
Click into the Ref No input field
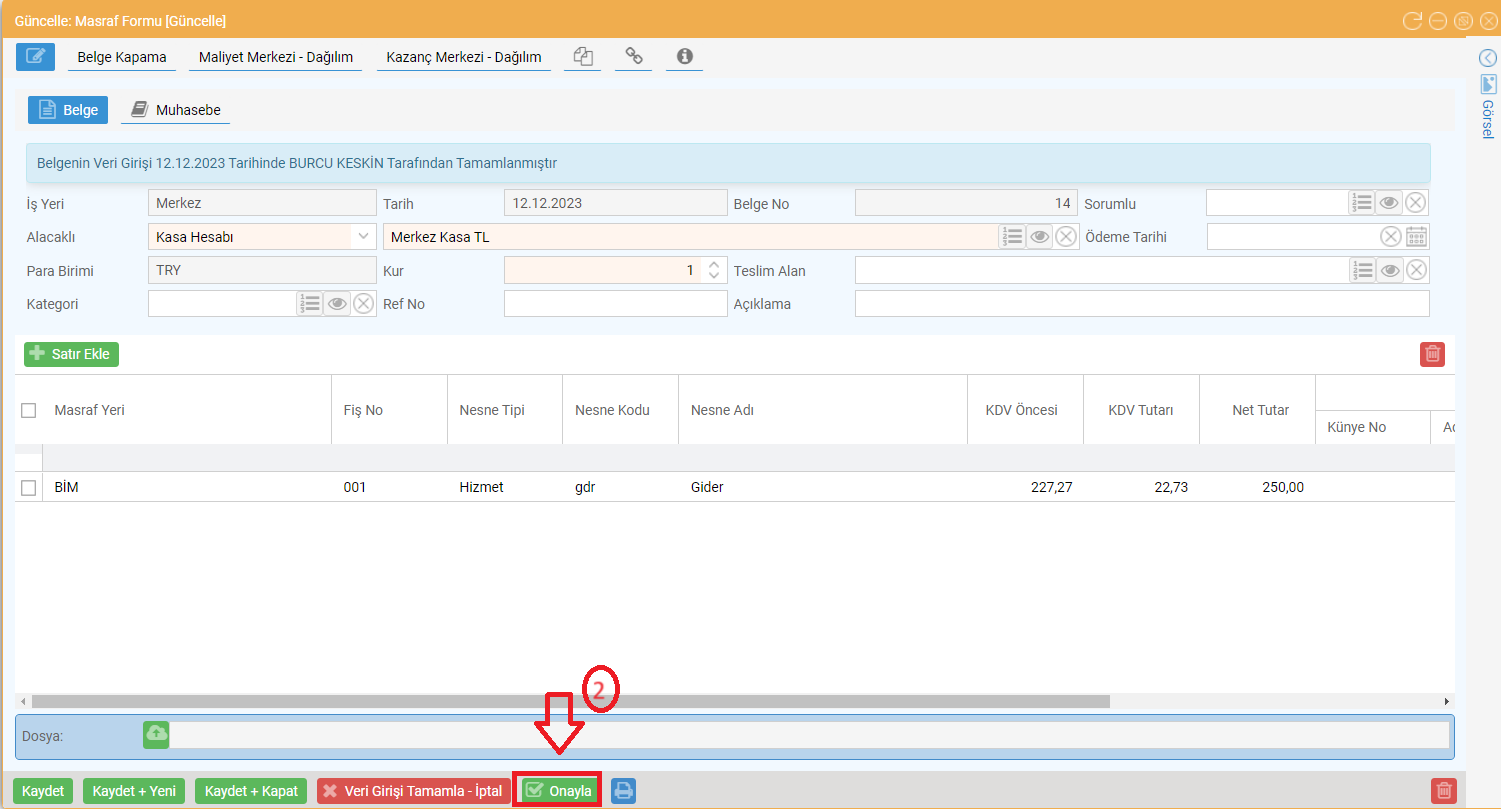pyautogui.click(x=615, y=303)
